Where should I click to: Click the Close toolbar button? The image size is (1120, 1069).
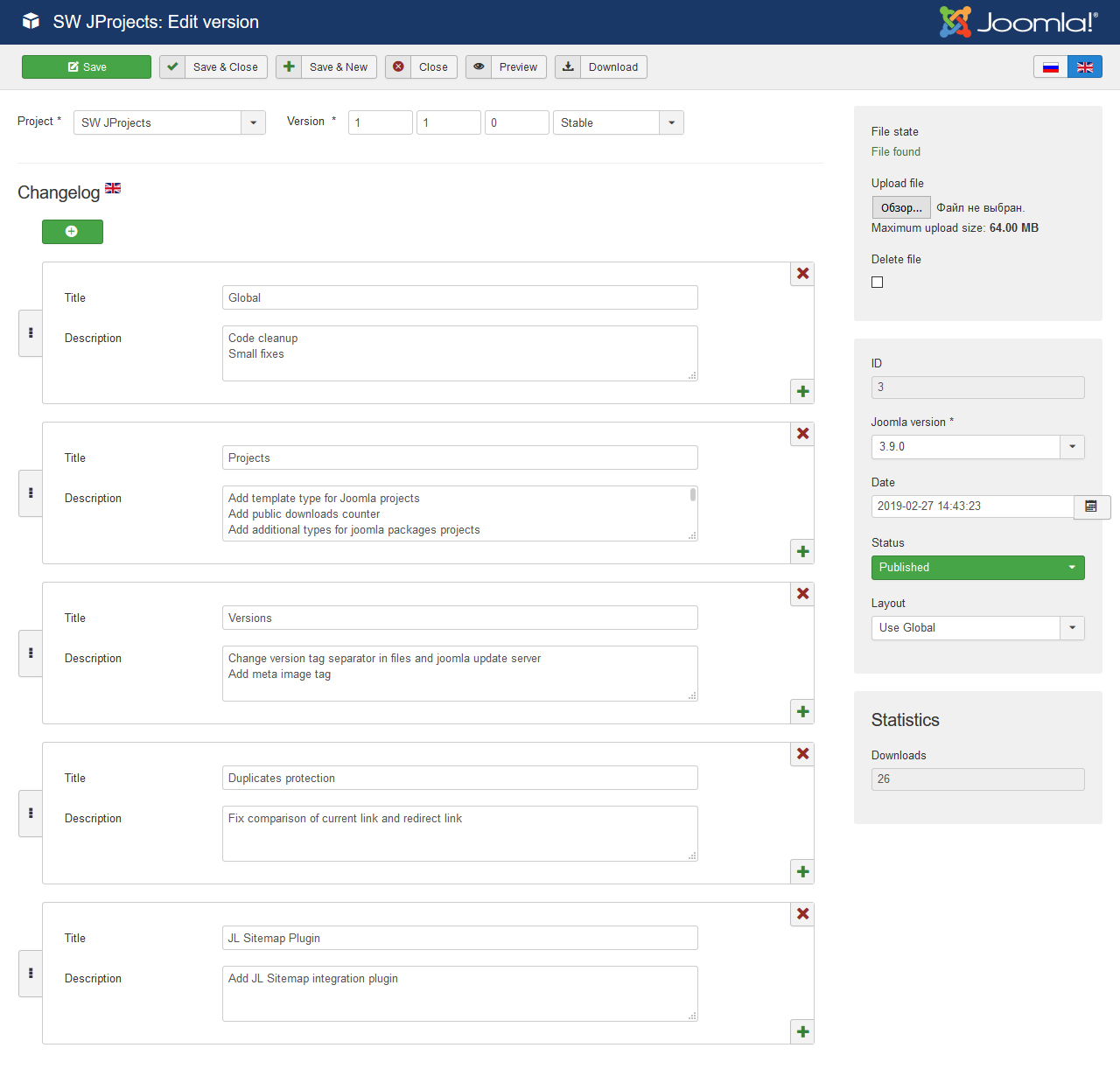(421, 67)
